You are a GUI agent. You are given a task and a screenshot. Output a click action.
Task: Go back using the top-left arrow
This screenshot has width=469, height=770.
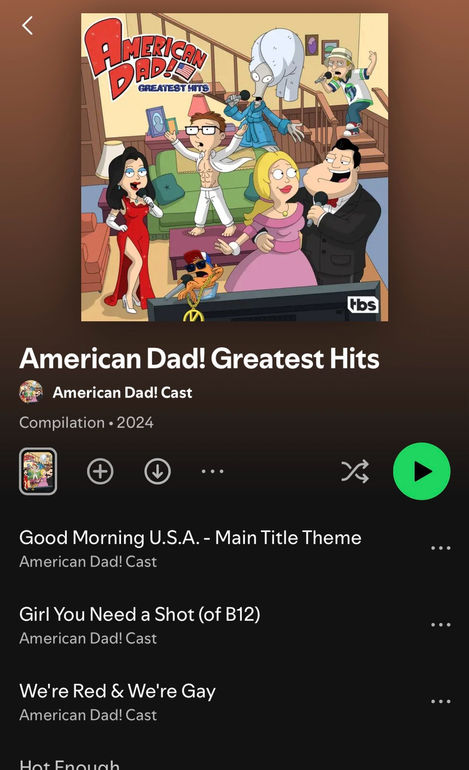[x=28, y=26]
